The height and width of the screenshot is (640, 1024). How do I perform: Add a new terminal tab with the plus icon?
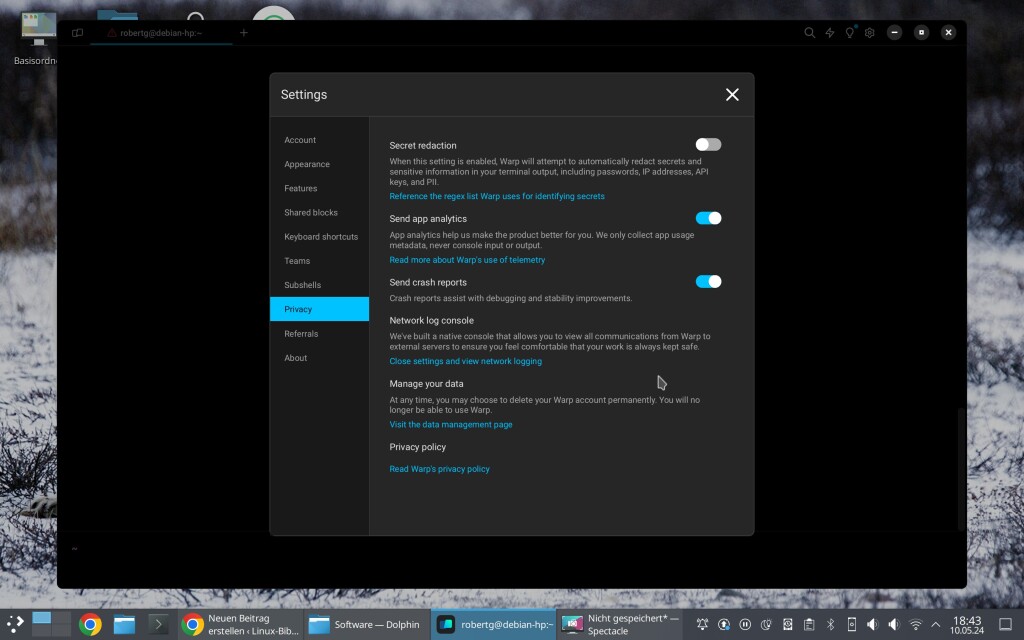tap(244, 33)
